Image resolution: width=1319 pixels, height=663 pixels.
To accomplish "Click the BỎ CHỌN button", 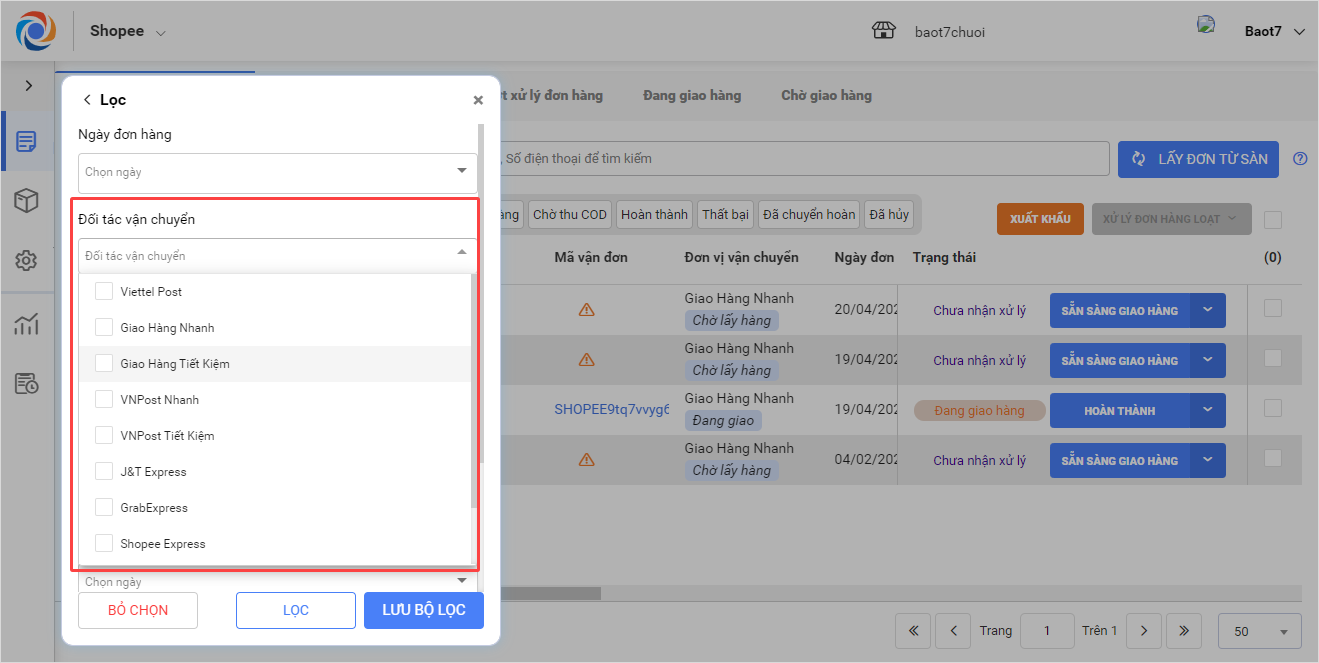I will 138,610.
